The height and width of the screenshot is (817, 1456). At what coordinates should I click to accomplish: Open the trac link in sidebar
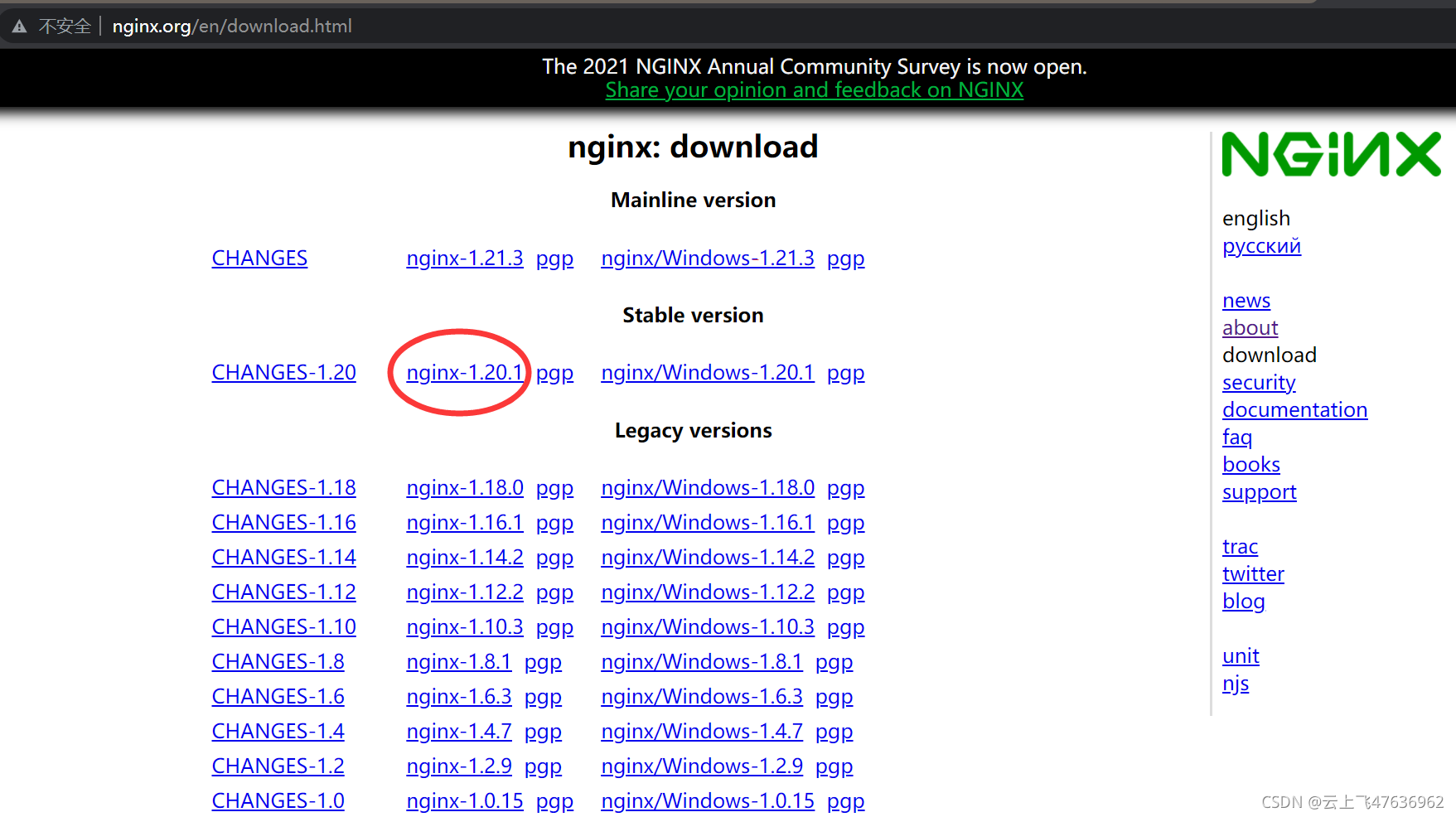pyautogui.click(x=1240, y=547)
